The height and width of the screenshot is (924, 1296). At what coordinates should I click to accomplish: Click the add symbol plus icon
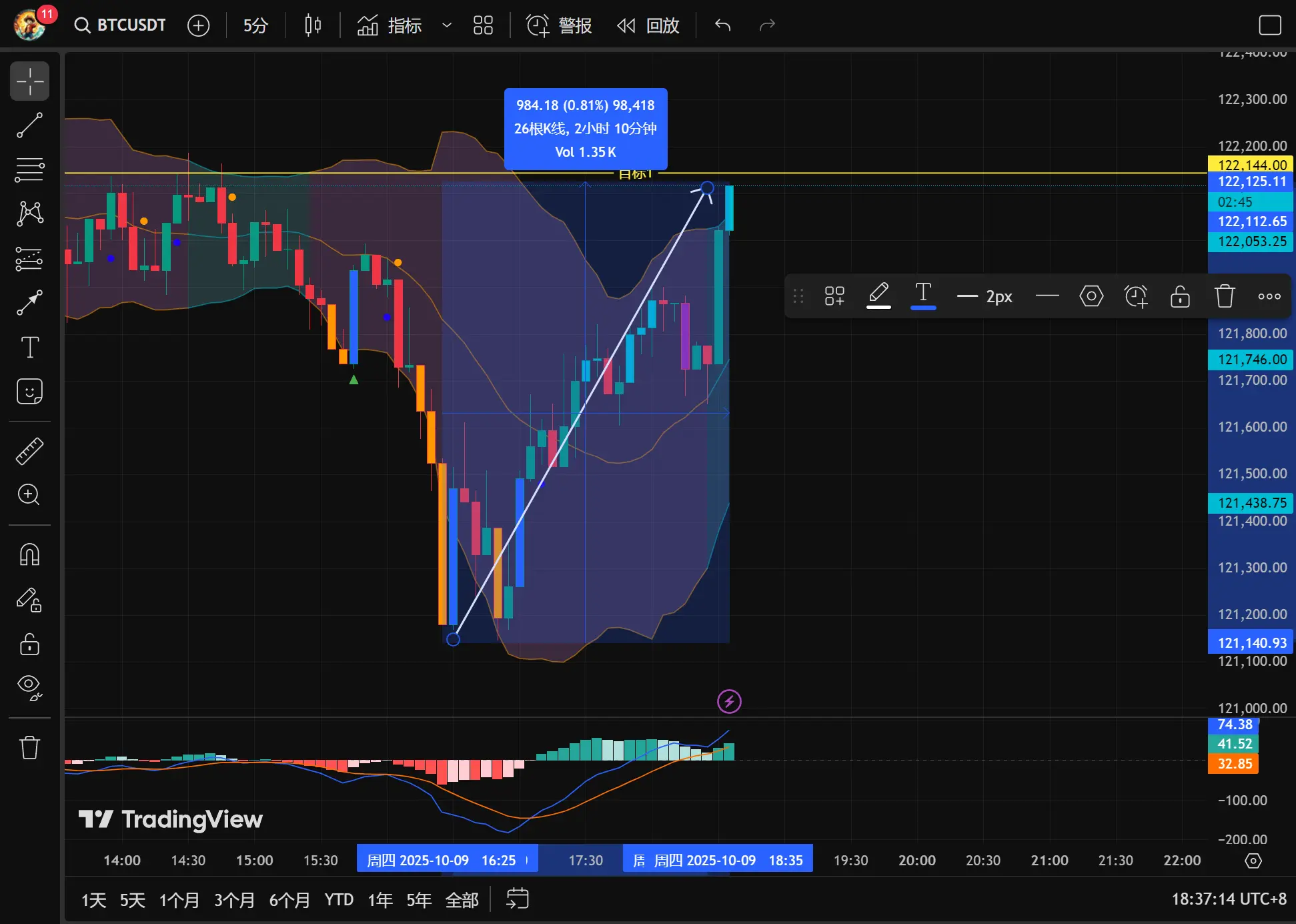click(x=198, y=26)
